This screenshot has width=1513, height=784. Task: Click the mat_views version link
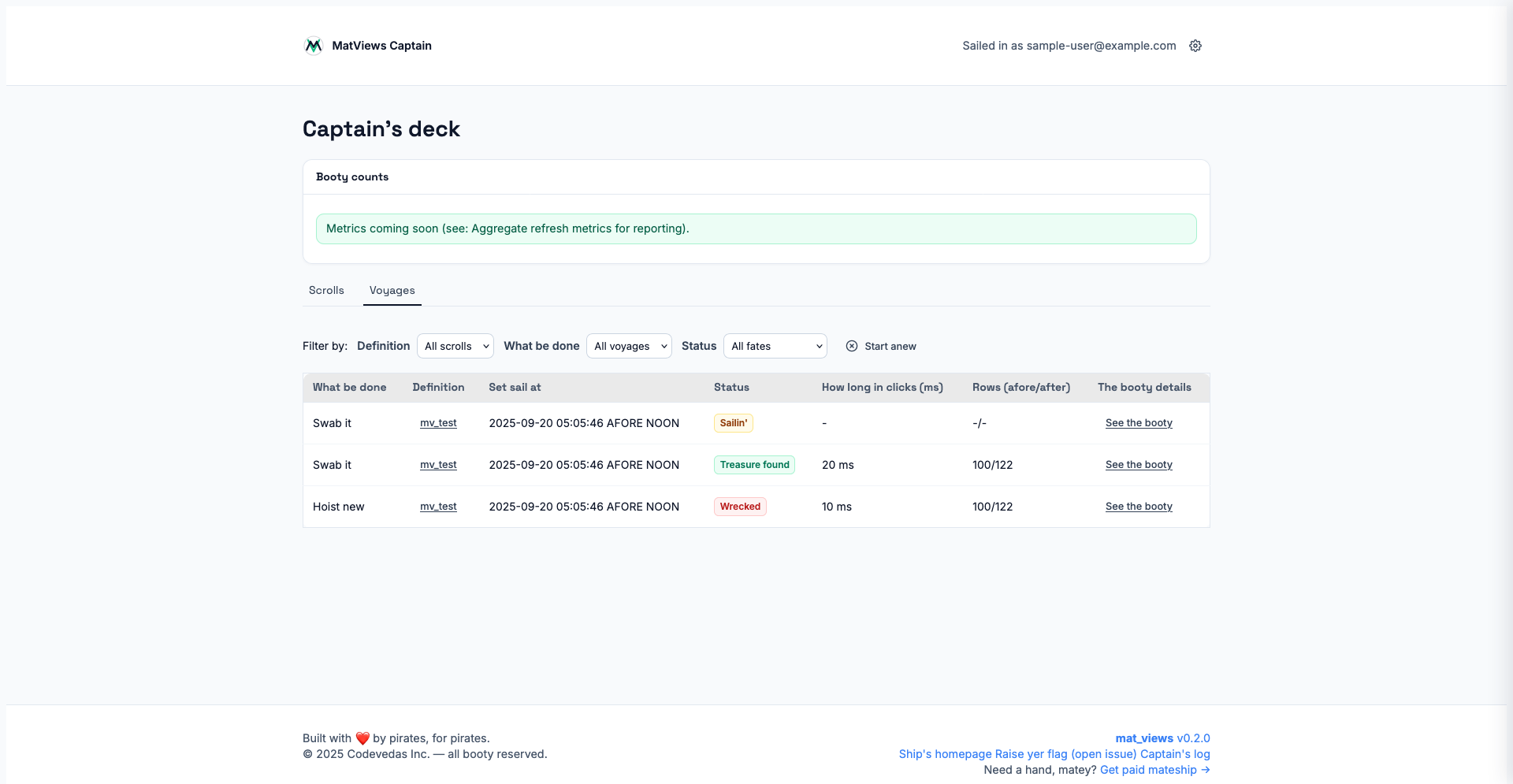tap(1162, 738)
